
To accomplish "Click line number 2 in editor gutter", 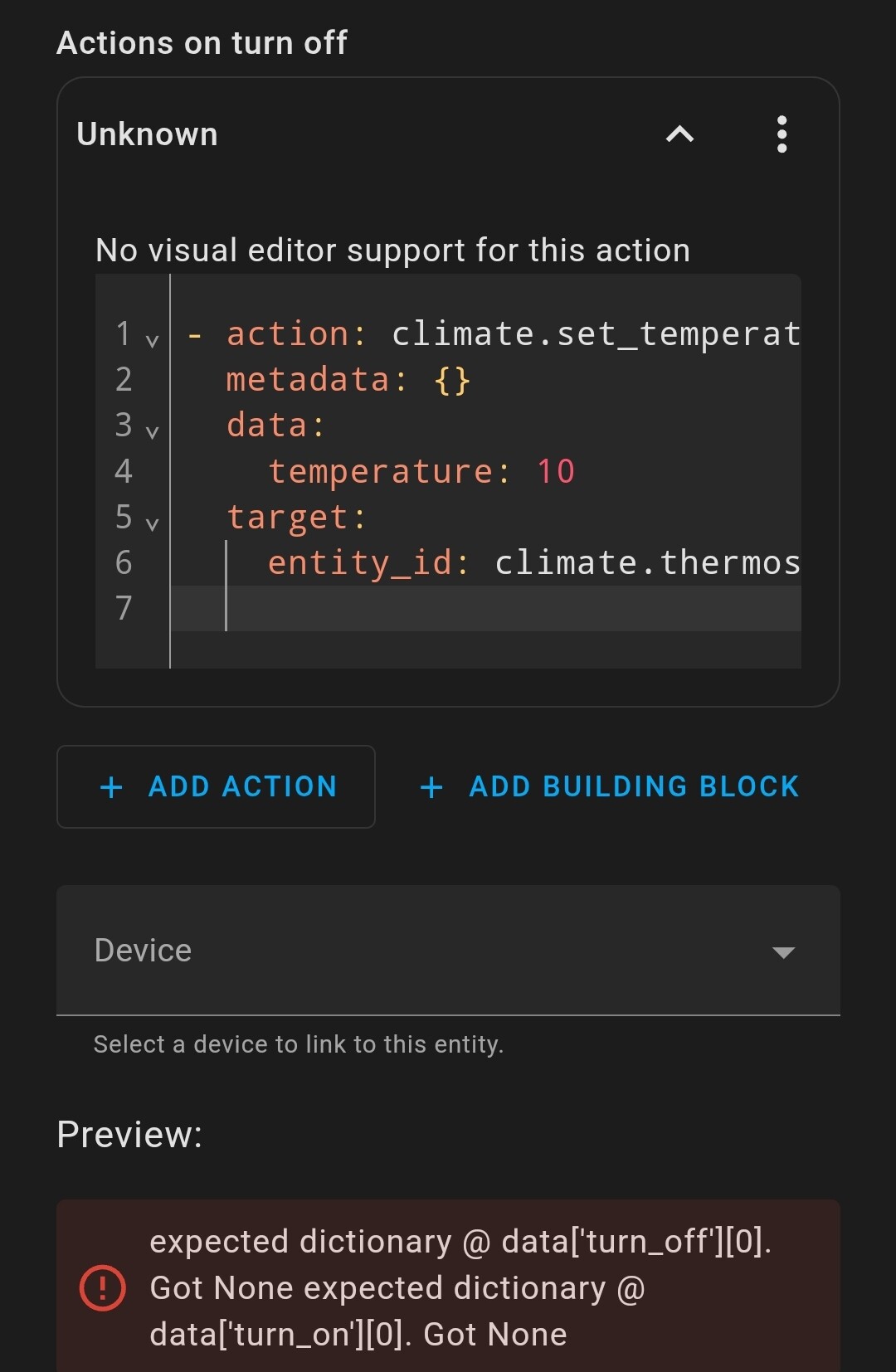I will [x=124, y=380].
